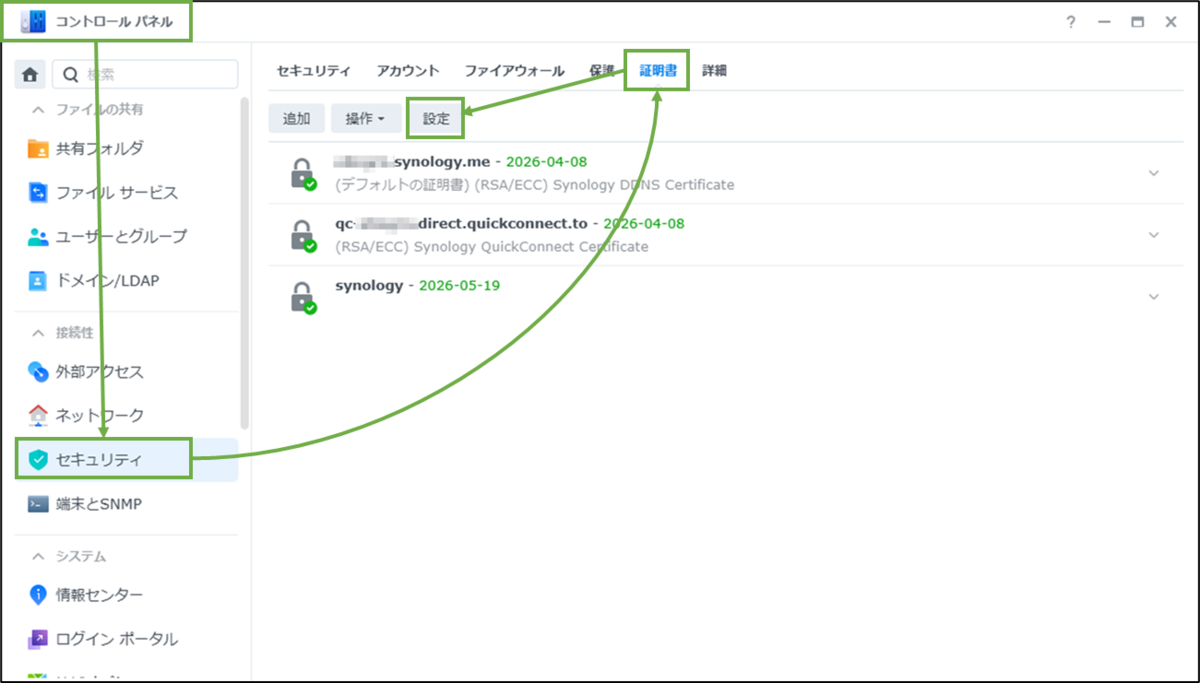Click the sidebar vertical scrollbar
Image resolution: width=1200 pixels, height=683 pixels.
(245, 263)
